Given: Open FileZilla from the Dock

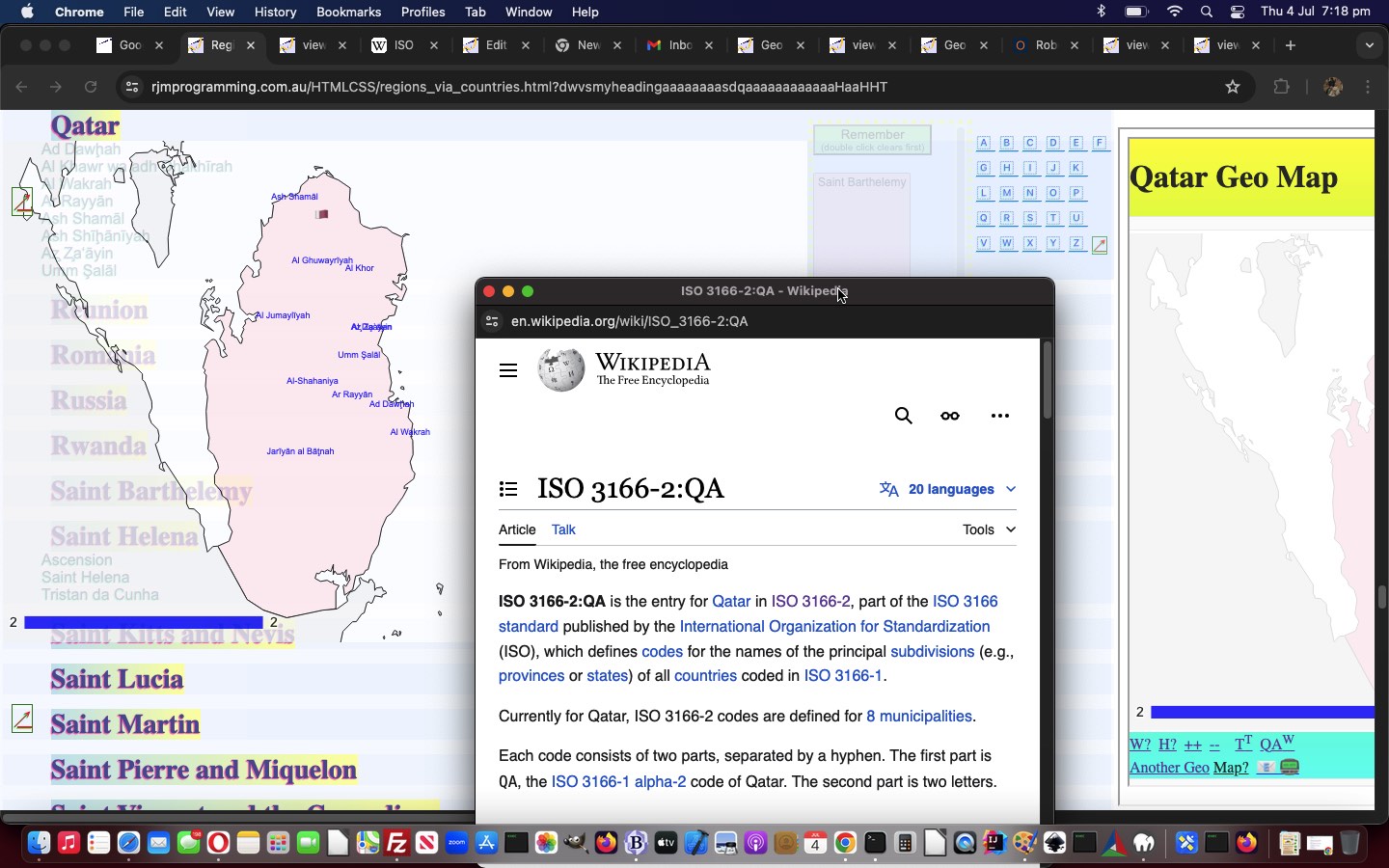Looking at the screenshot, I should pos(396,843).
